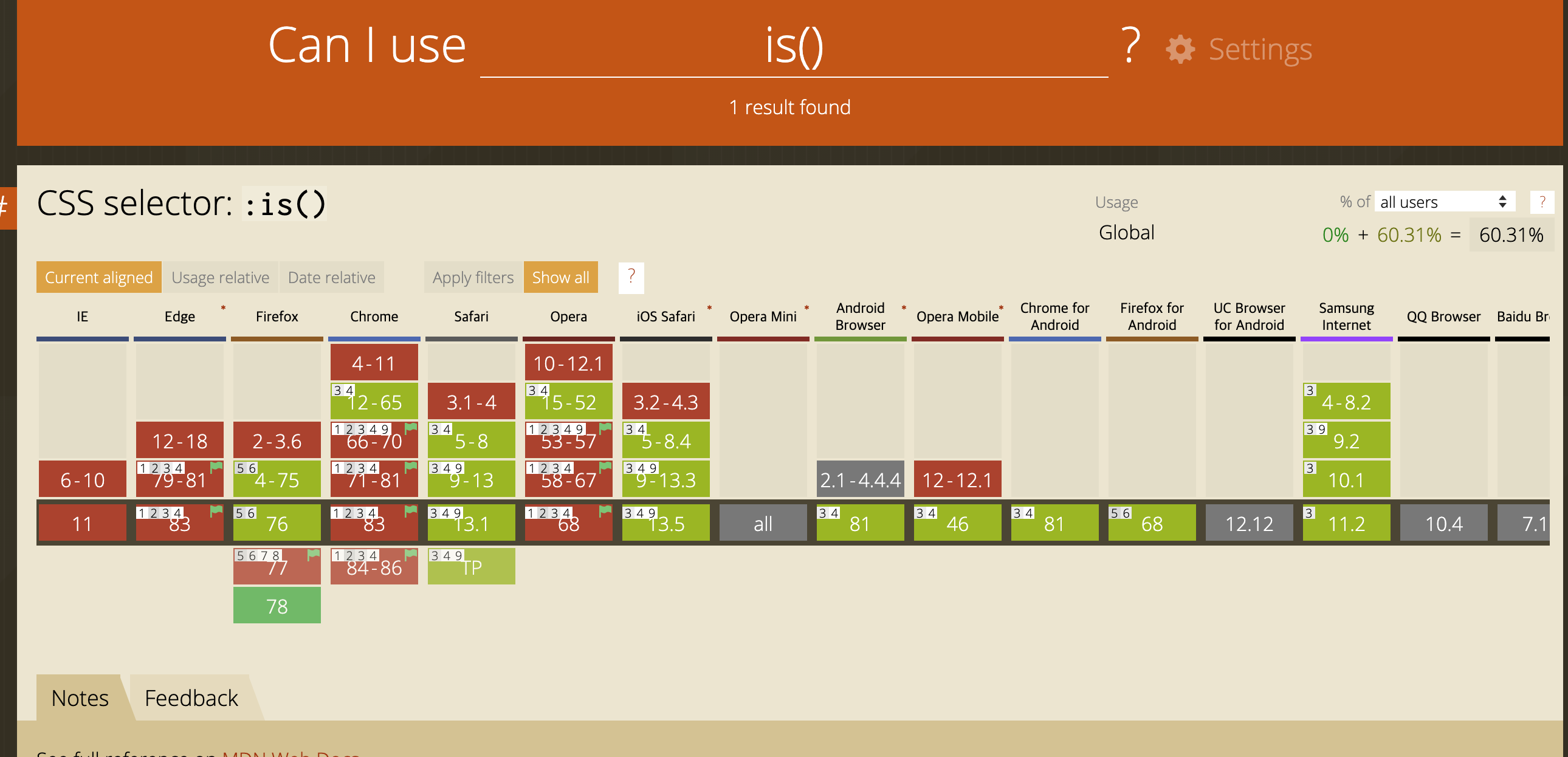Viewport: 1568px width, 757px height.
Task: Click the flag icon on Chrome 84-86 cell
Action: click(x=411, y=554)
